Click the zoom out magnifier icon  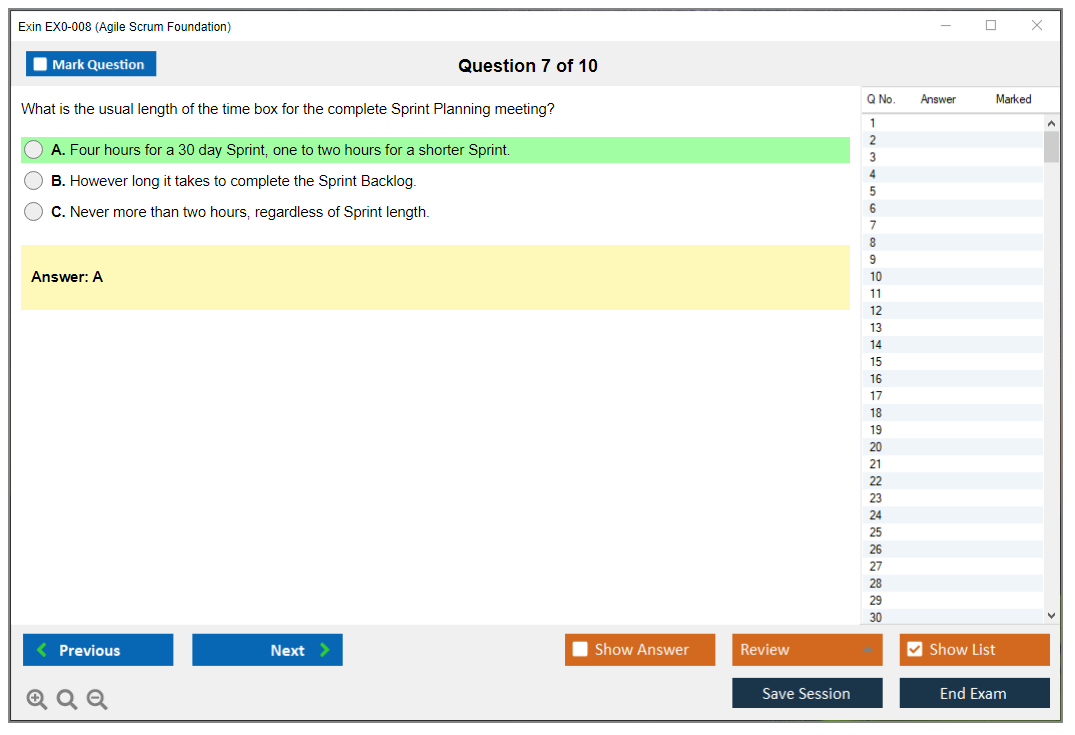tap(97, 700)
